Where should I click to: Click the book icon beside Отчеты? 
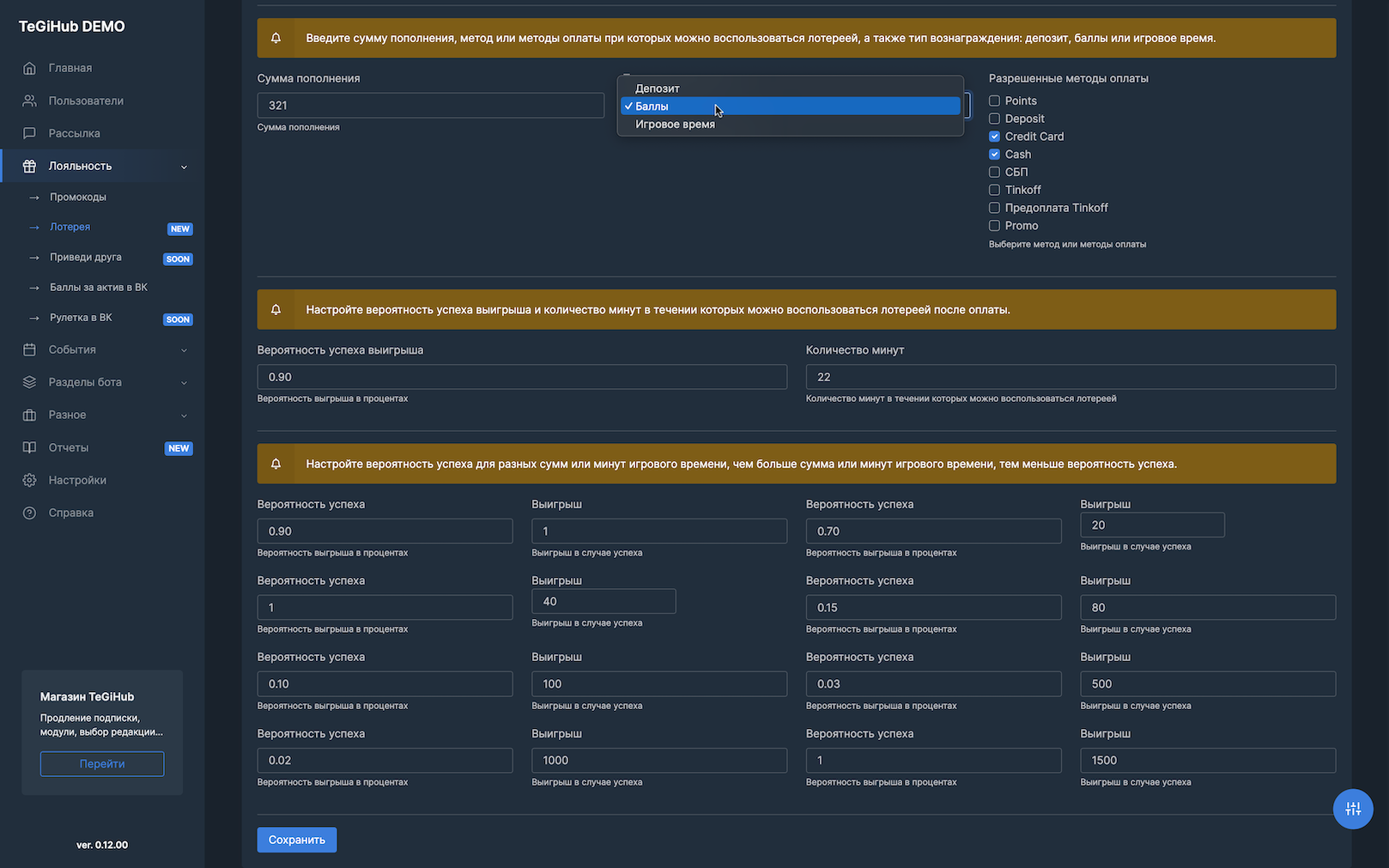point(29,447)
